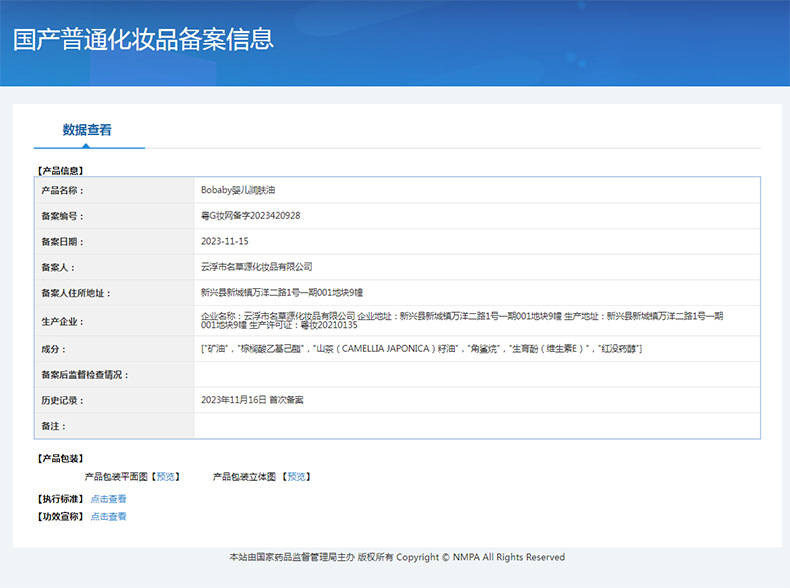790x588 pixels.
Task: Click the filing number 粤G妆网备字2023420928
Action: click(x=250, y=216)
